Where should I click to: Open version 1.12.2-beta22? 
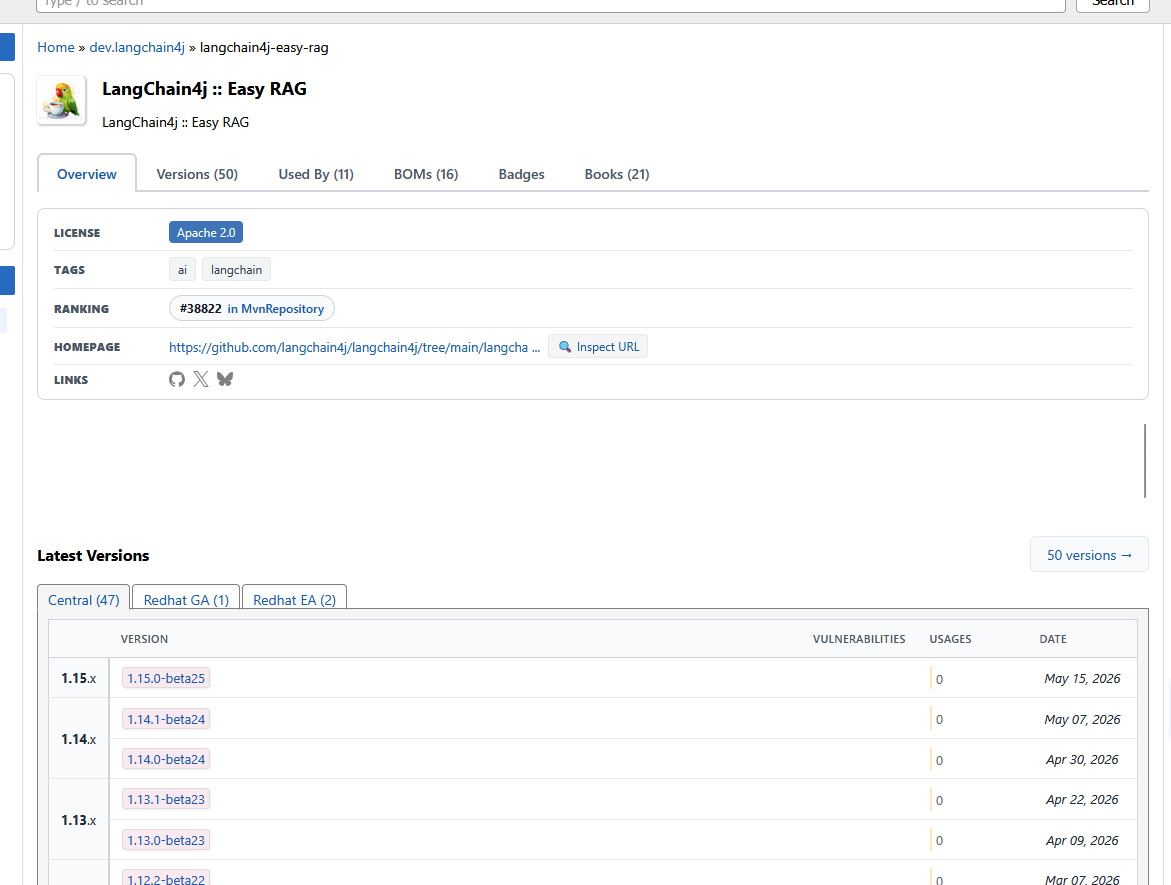166,878
